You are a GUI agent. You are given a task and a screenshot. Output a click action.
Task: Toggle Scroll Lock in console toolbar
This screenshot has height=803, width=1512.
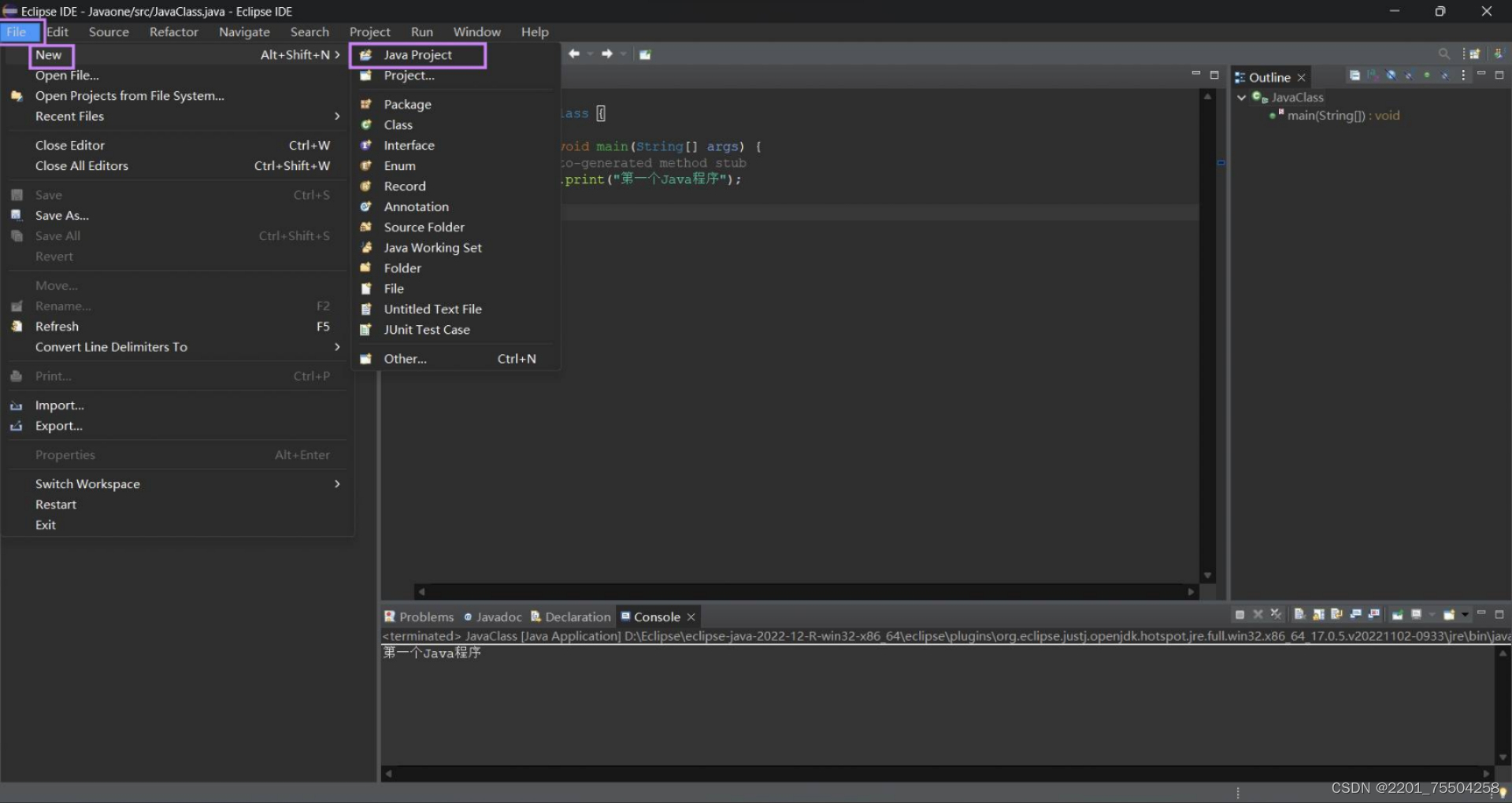(x=1318, y=614)
